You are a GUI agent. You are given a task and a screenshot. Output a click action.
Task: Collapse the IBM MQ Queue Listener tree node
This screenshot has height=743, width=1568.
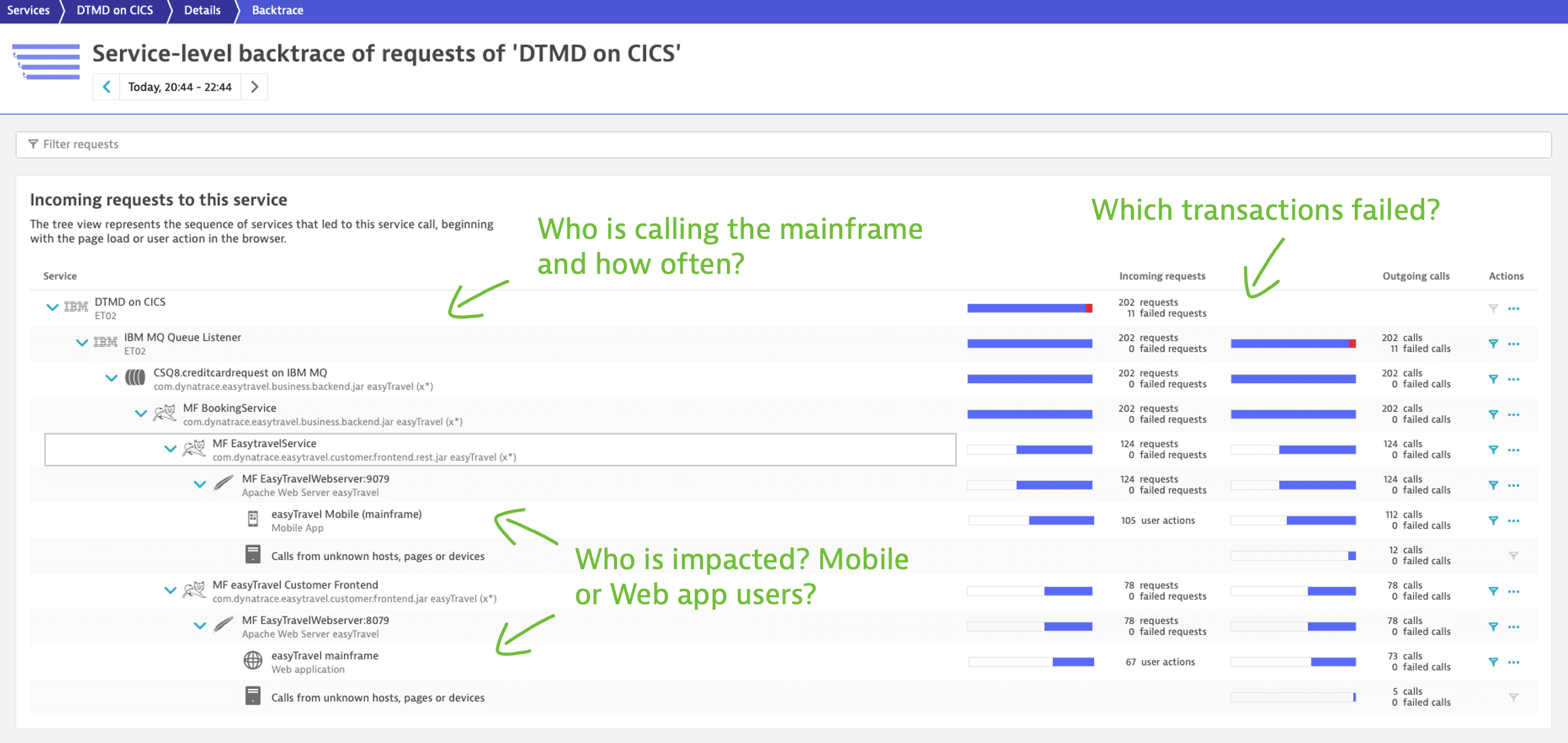coord(79,342)
